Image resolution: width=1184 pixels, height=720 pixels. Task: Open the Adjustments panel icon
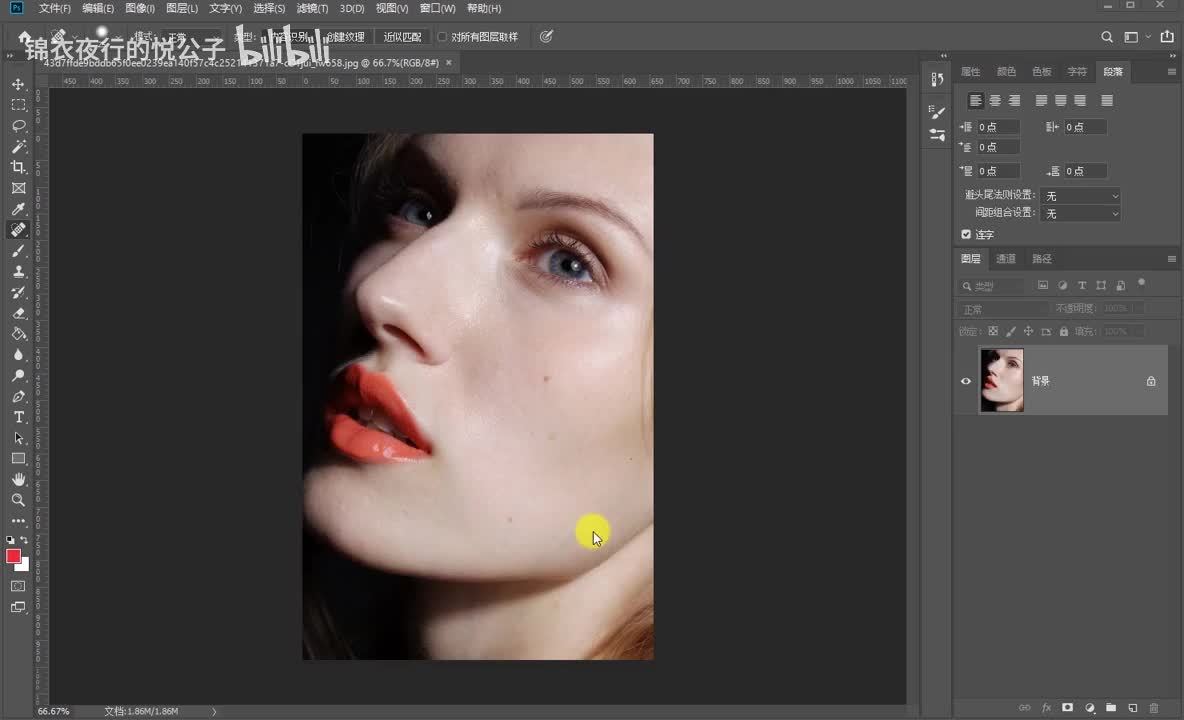coord(937,135)
